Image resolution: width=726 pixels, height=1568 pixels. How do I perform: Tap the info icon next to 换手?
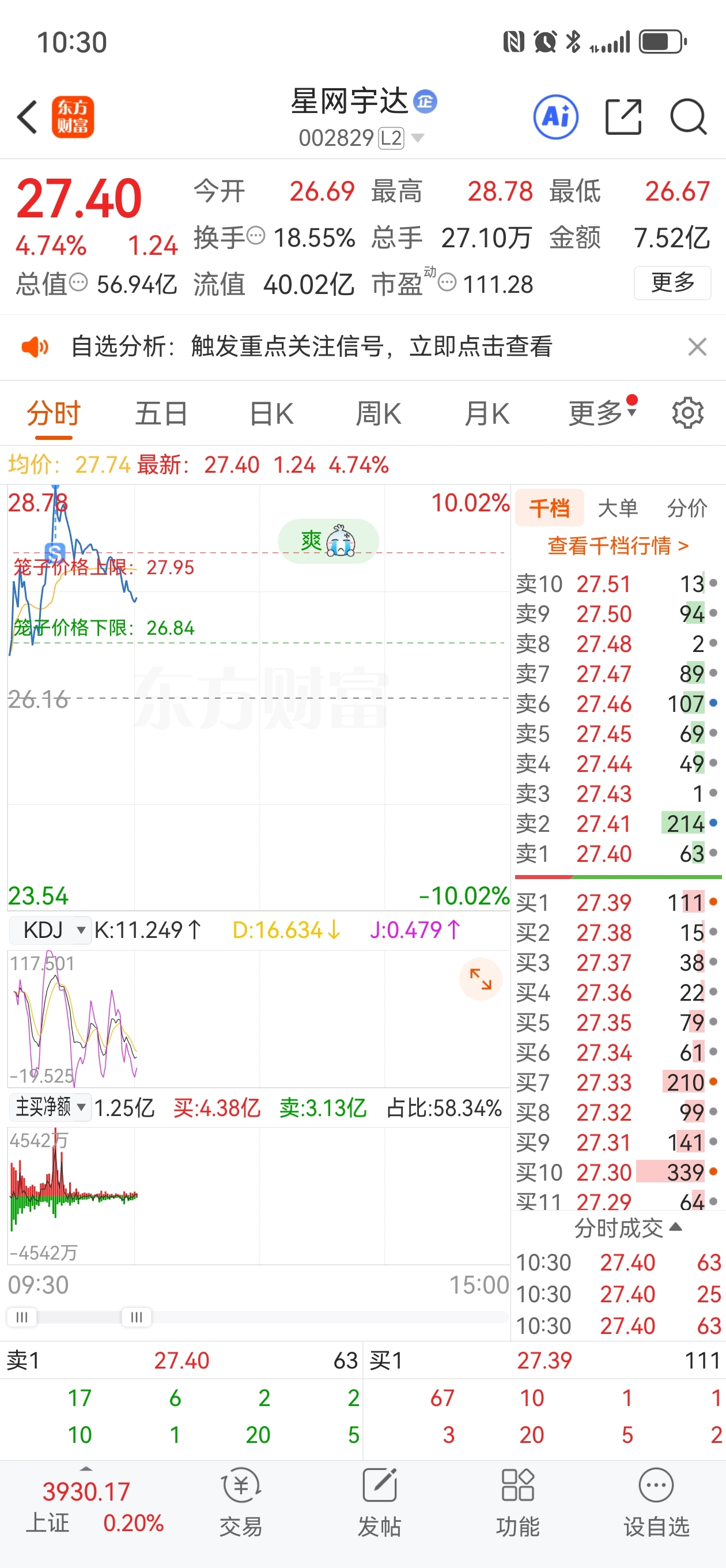point(256,235)
